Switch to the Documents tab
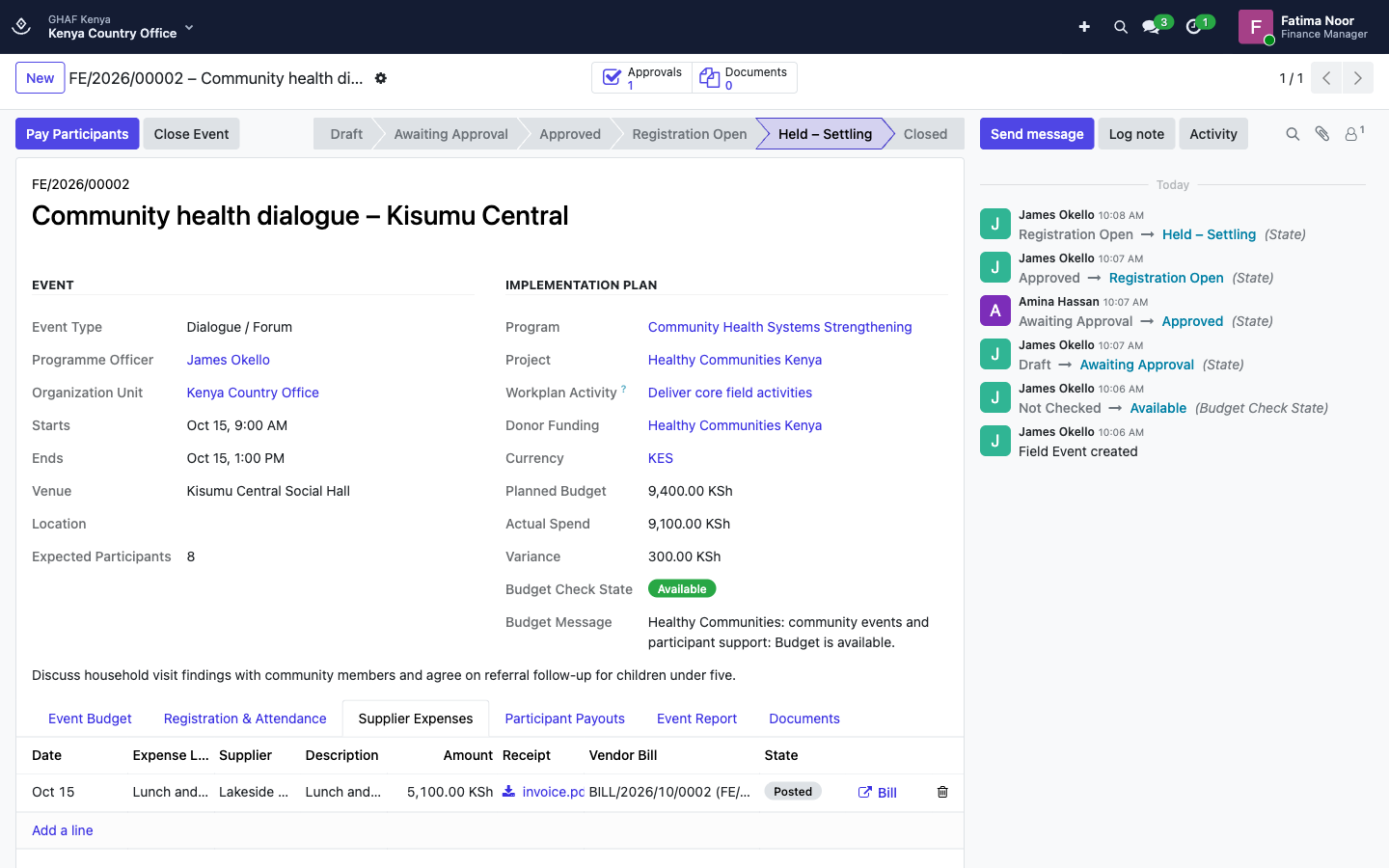This screenshot has width=1389, height=868. coord(804,719)
